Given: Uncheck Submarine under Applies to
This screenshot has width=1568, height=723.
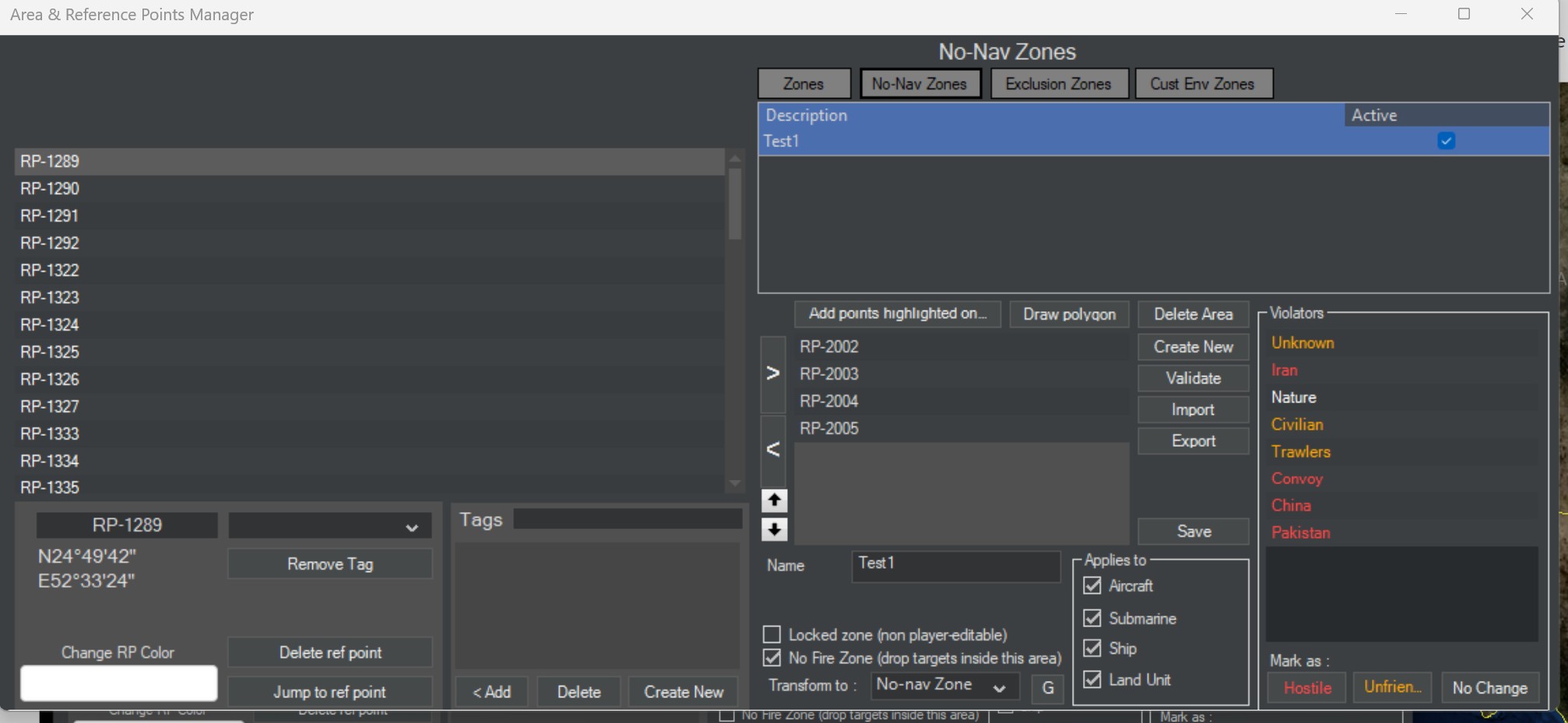Looking at the screenshot, I should (x=1092, y=618).
